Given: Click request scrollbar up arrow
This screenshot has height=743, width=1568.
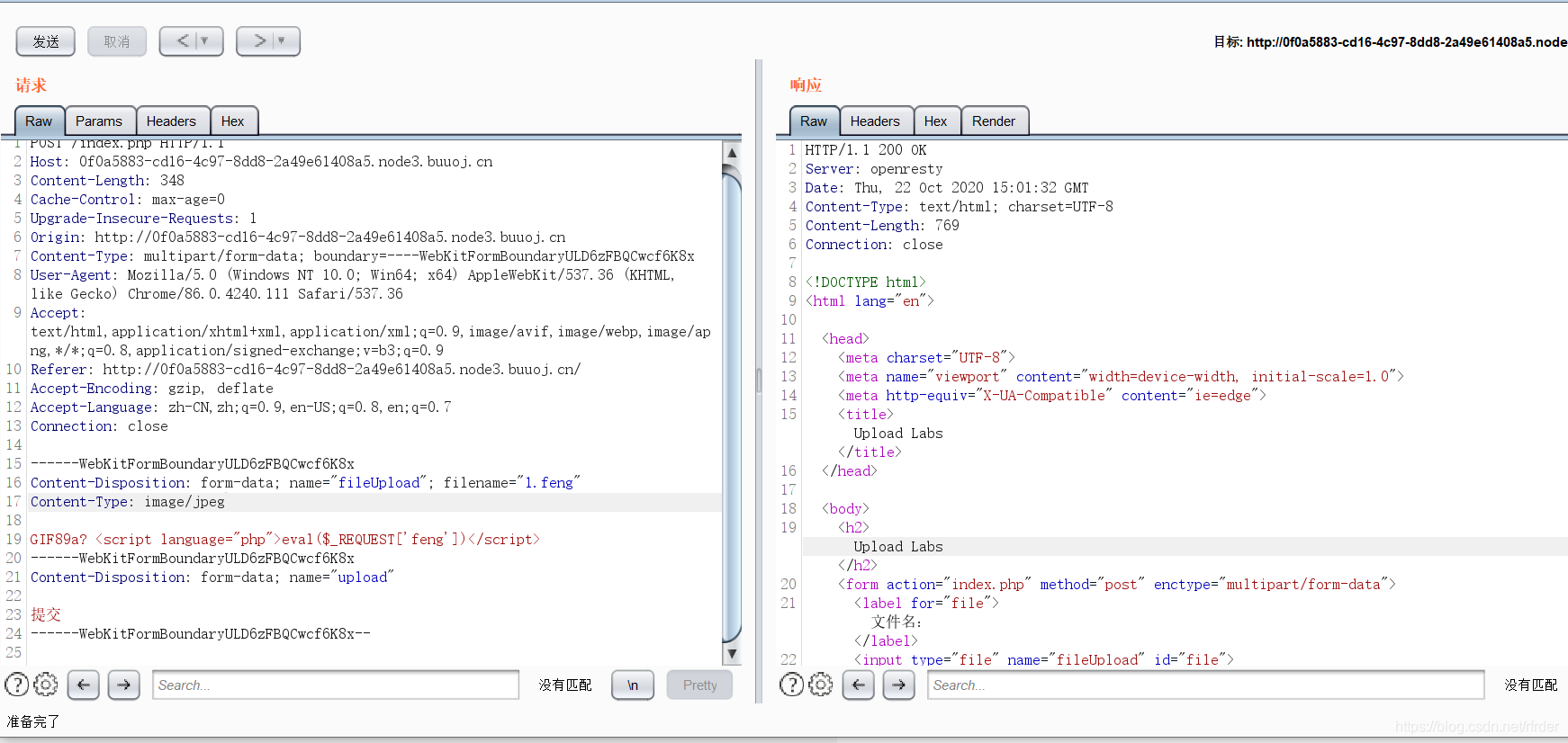Looking at the screenshot, I should pos(733,154).
